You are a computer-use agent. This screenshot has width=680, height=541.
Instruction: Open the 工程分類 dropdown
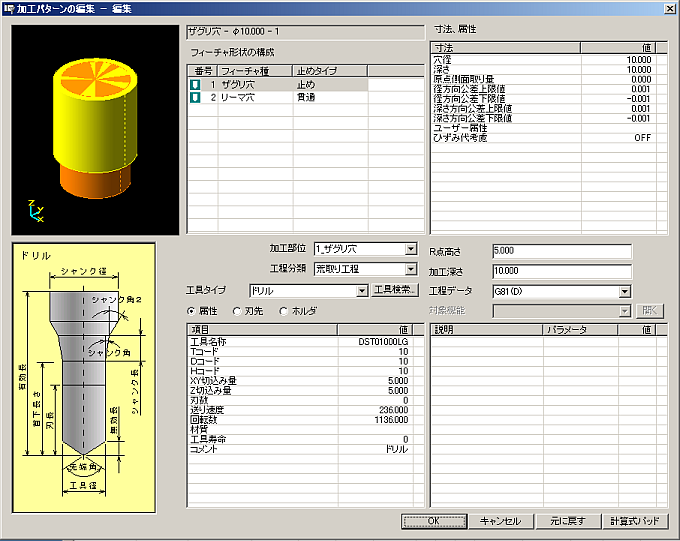click(411, 269)
